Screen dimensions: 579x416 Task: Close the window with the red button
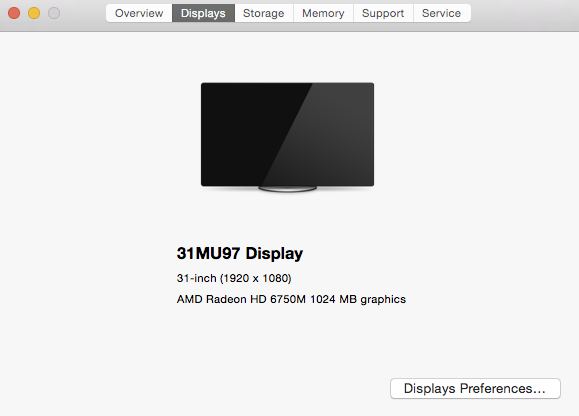point(14,13)
